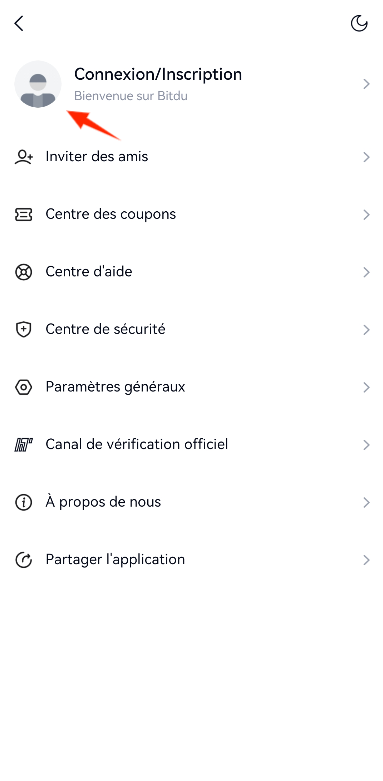Select Canal de vérification officiel
The height and width of the screenshot is (781, 383).
[x=191, y=445]
